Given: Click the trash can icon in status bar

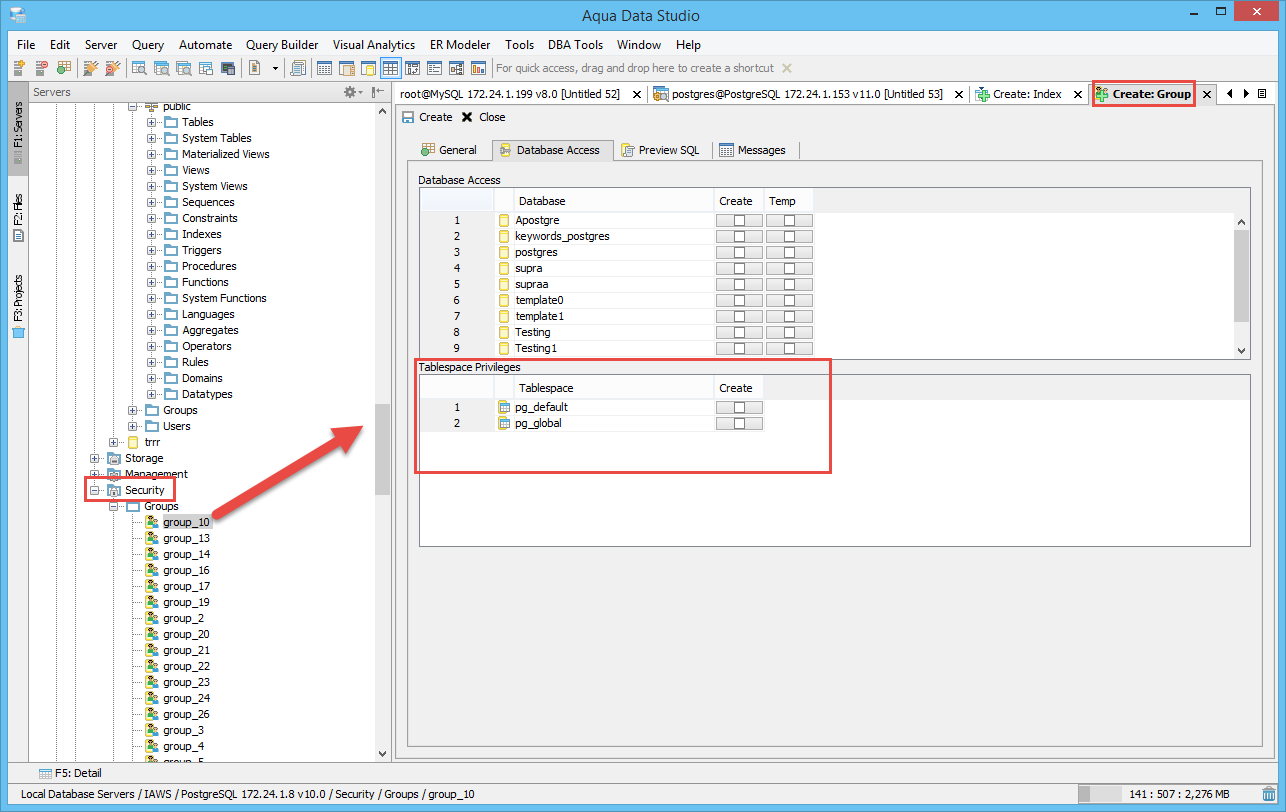Looking at the screenshot, I should [1269, 794].
